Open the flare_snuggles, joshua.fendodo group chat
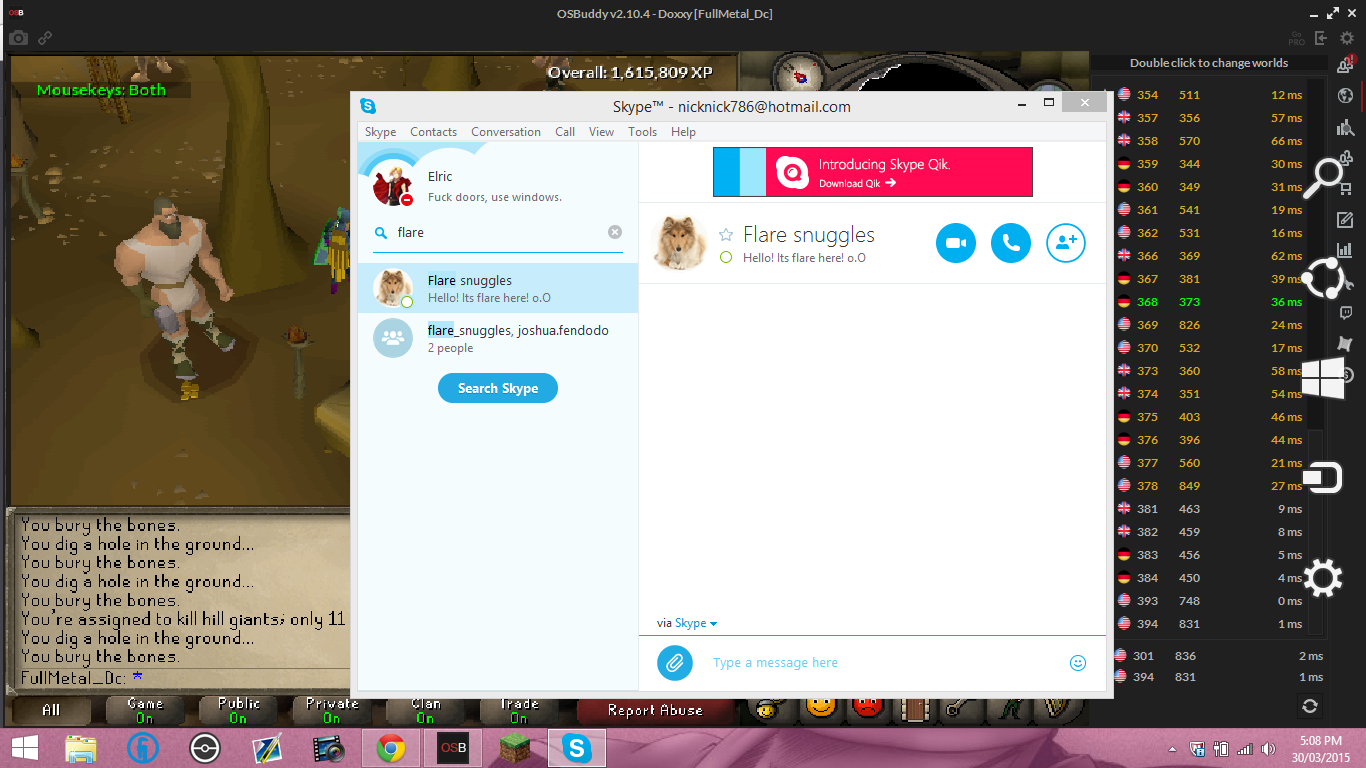The width and height of the screenshot is (1366, 768). (498, 338)
